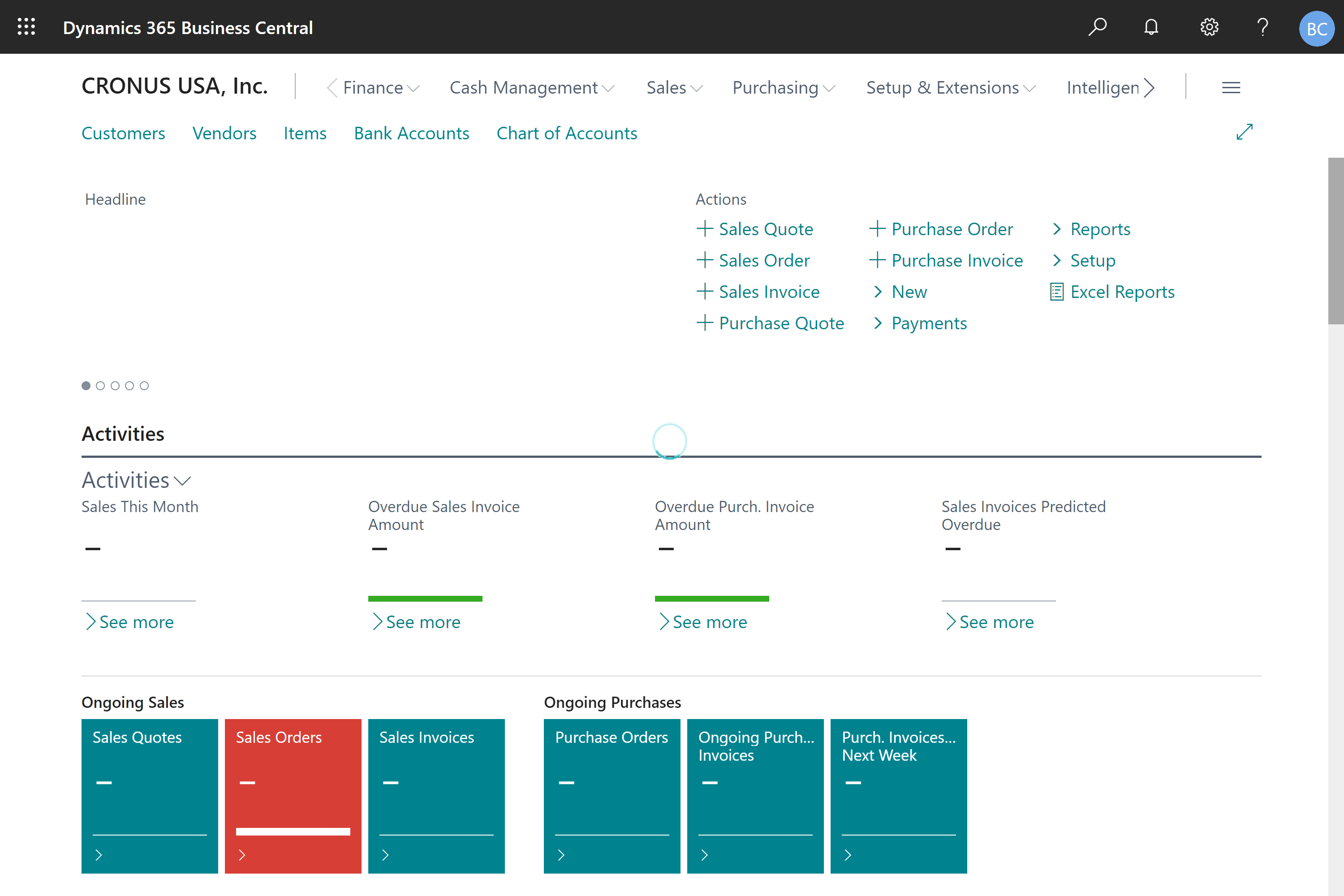Open the Chart of Accounts
Viewport: 1344px width, 896px height.
[567, 133]
